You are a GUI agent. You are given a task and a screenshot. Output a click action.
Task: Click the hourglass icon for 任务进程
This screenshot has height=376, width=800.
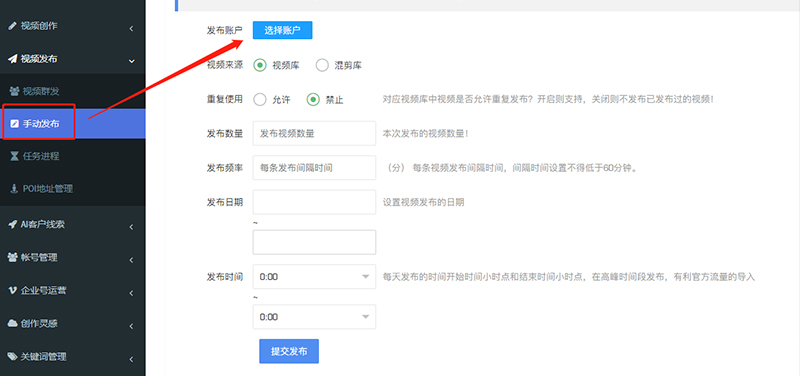(14, 156)
